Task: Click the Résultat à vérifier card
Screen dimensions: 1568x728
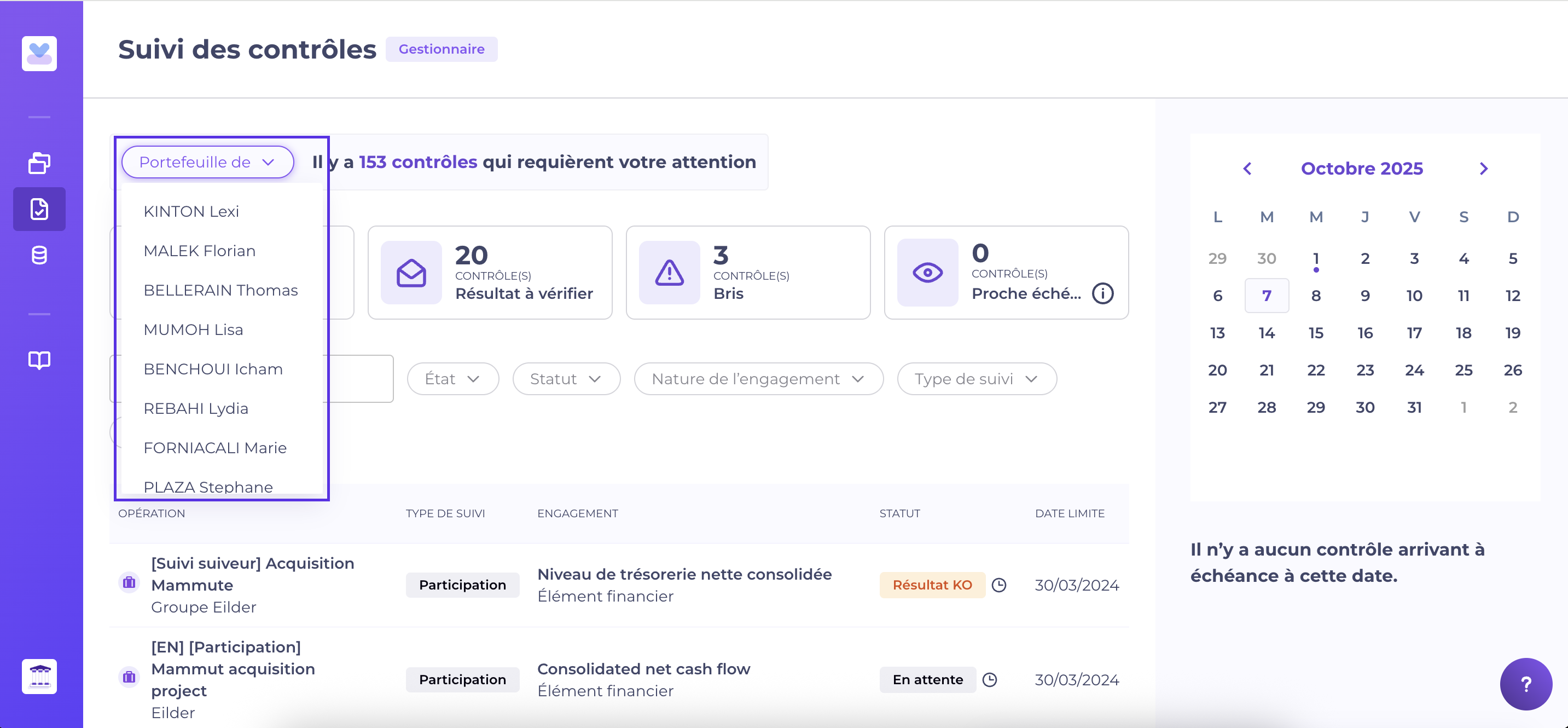Action: click(490, 272)
